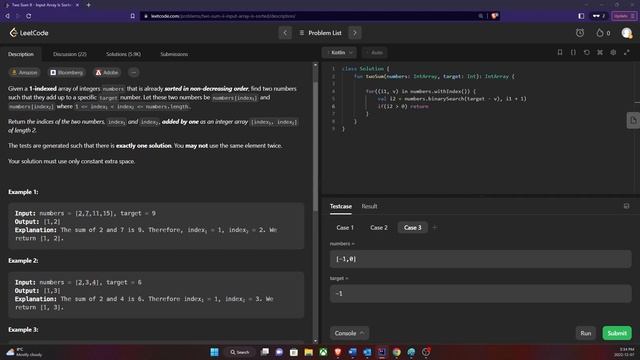Select test Case 3
Image resolution: width=640 pixels, height=360 pixels.
point(412,227)
